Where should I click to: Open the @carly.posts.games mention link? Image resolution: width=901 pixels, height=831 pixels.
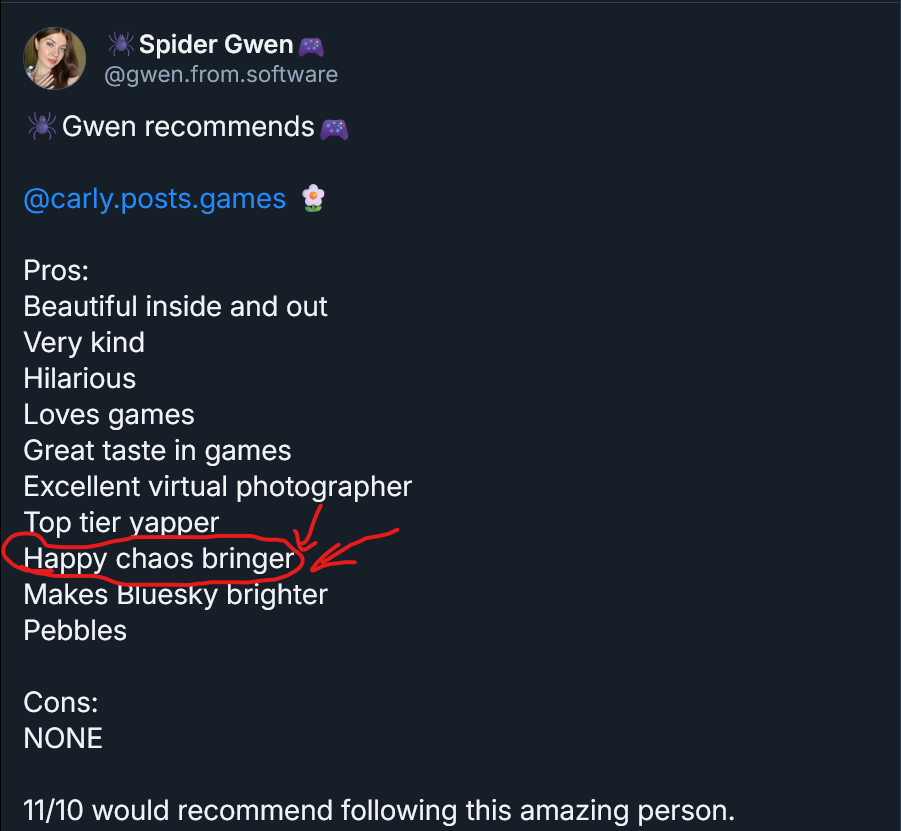tap(155, 199)
